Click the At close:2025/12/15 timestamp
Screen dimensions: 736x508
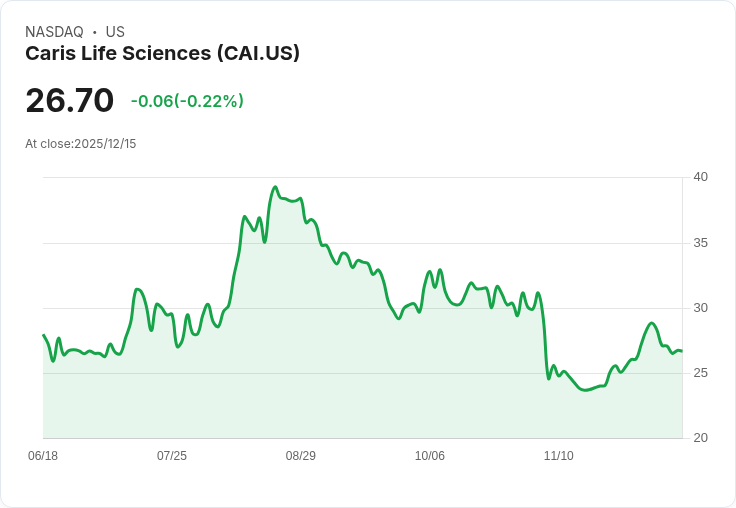[81, 144]
